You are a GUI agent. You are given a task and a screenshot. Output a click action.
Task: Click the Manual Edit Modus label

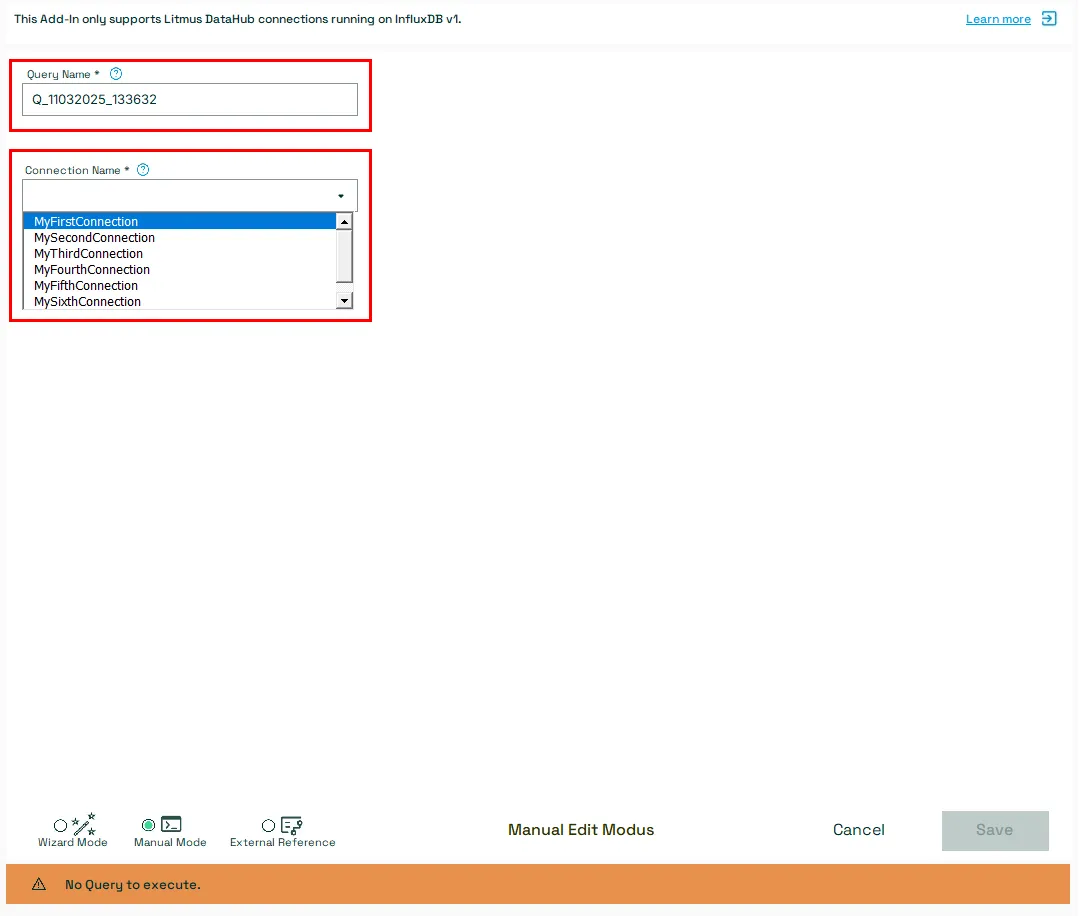tap(581, 829)
